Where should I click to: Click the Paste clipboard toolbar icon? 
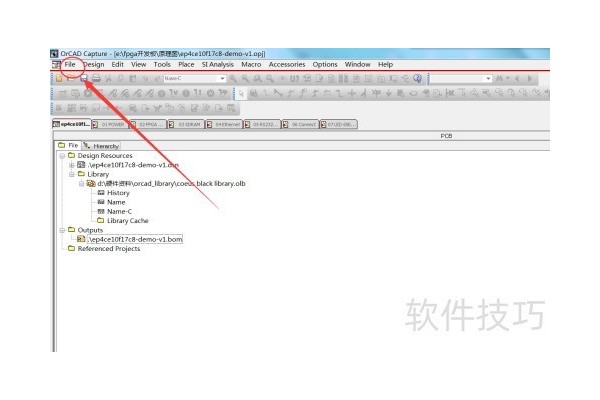point(133,78)
